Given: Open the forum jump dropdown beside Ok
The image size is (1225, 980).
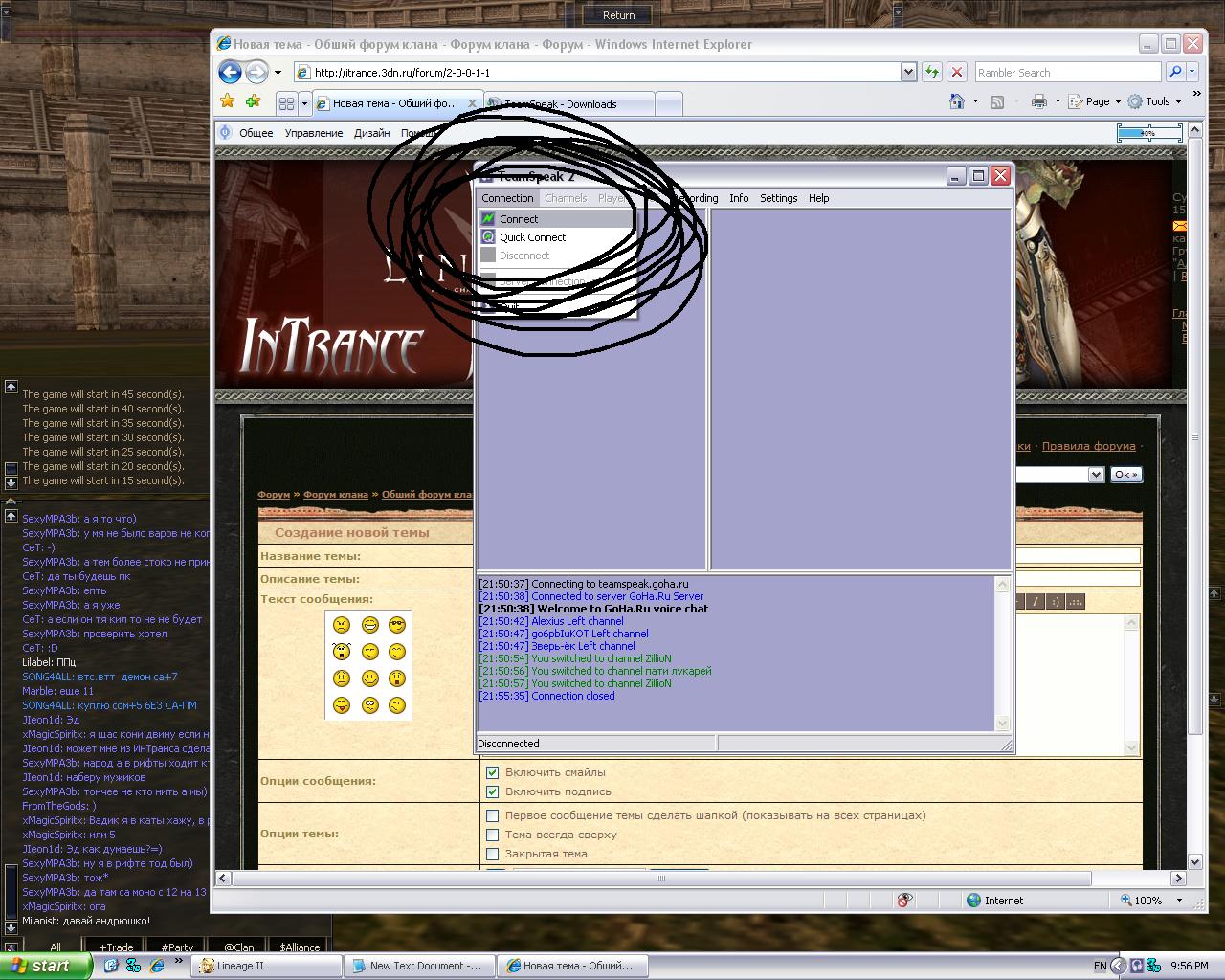Looking at the screenshot, I should (x=1096, y=475).
